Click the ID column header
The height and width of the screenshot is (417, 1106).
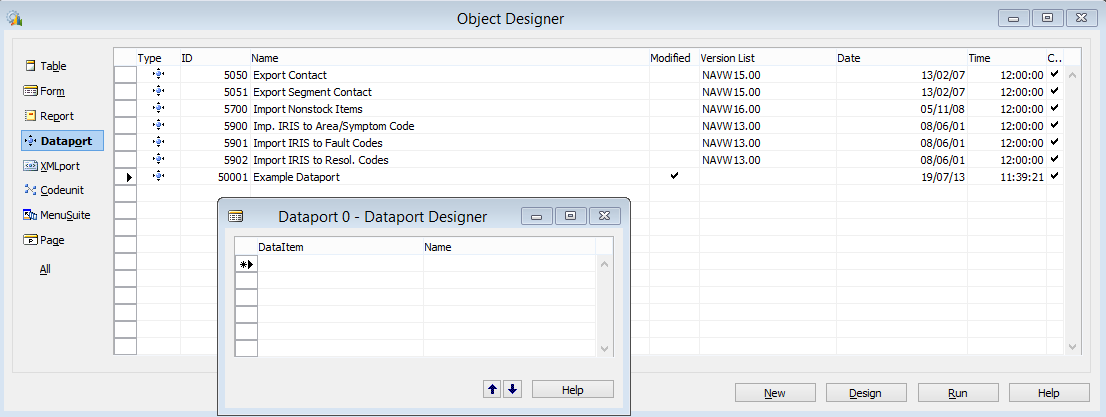215,58
